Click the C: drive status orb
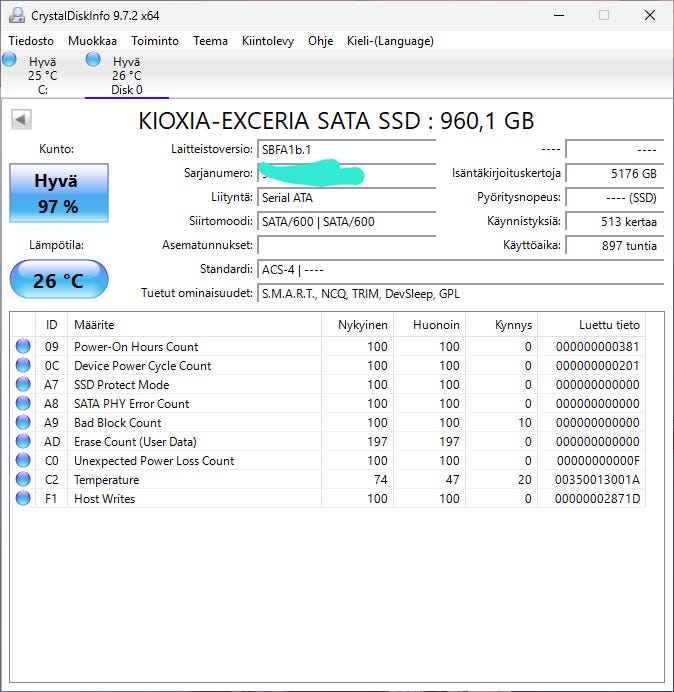 pos(9,59)
